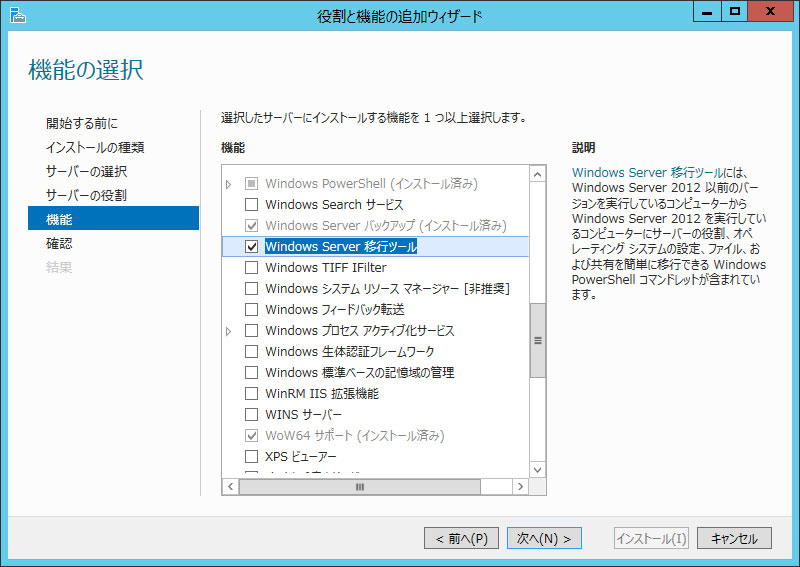Select the XPS ビューアー row text
The image size is (800, 567).
pyautogui.click(x=301, y=456)
